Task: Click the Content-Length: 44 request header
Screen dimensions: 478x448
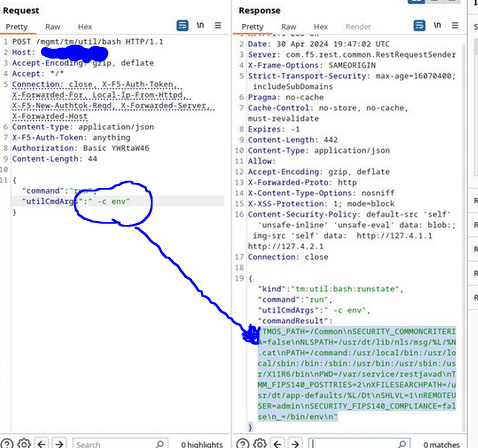Action: 55,159
